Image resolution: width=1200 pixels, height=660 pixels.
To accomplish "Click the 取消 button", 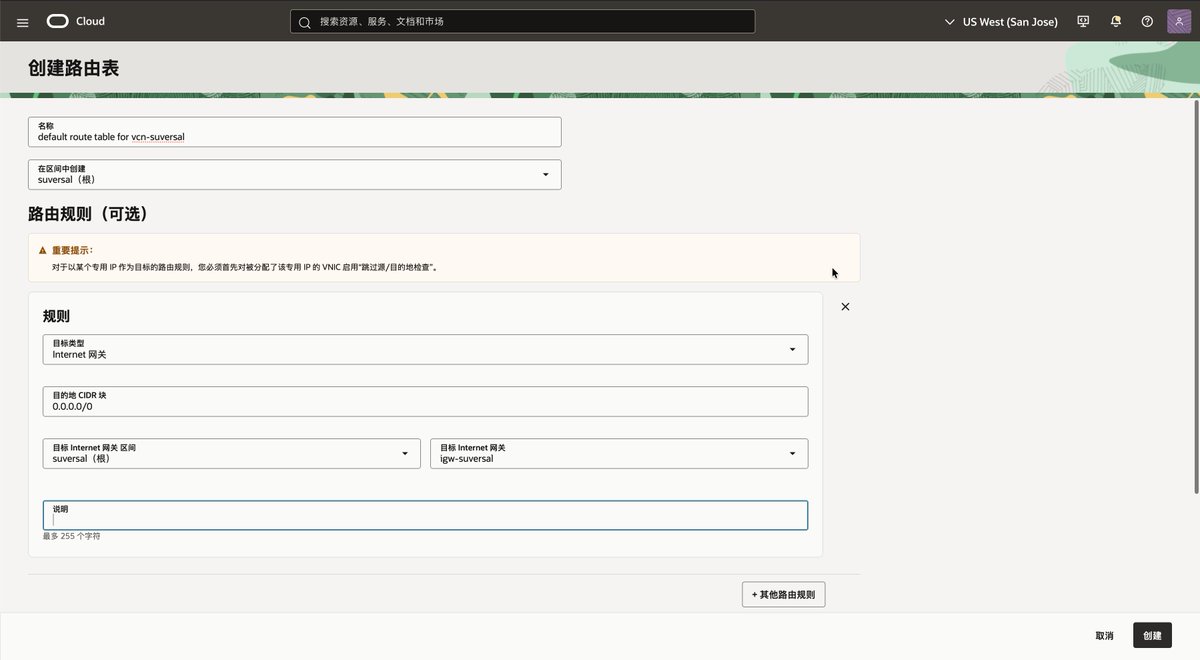I will [x=1104, y=635].
